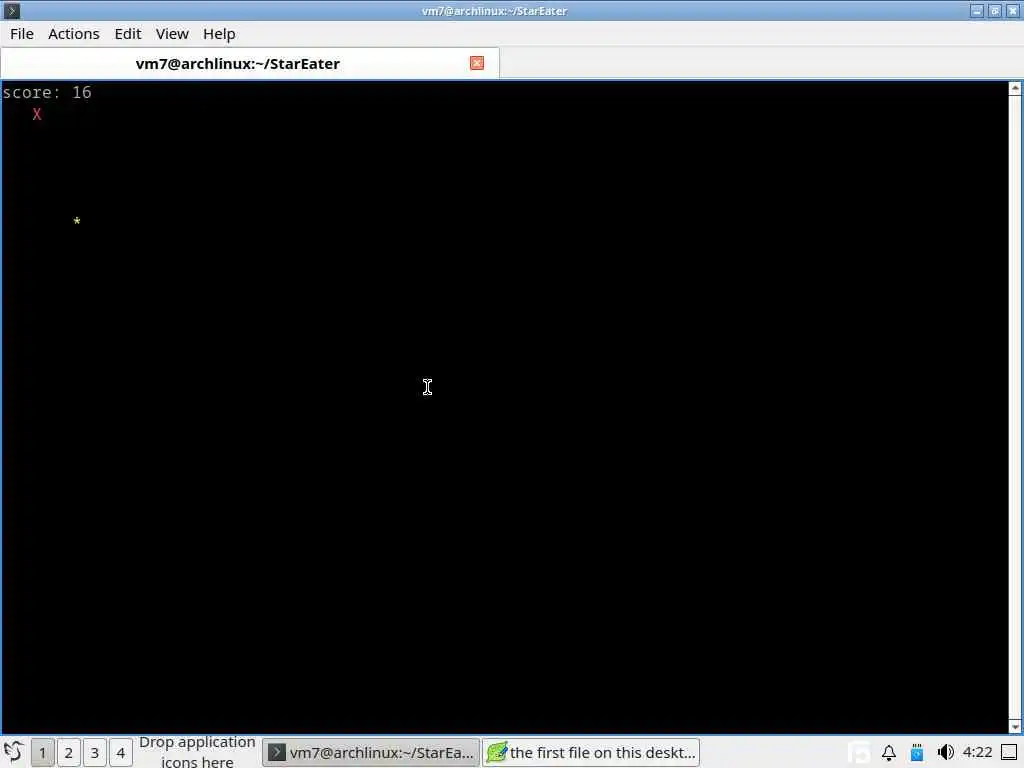Viewport: 1024px width, 768px height.
Task: Close the StarEater terminal tab
Action: [x=477, y=63]
